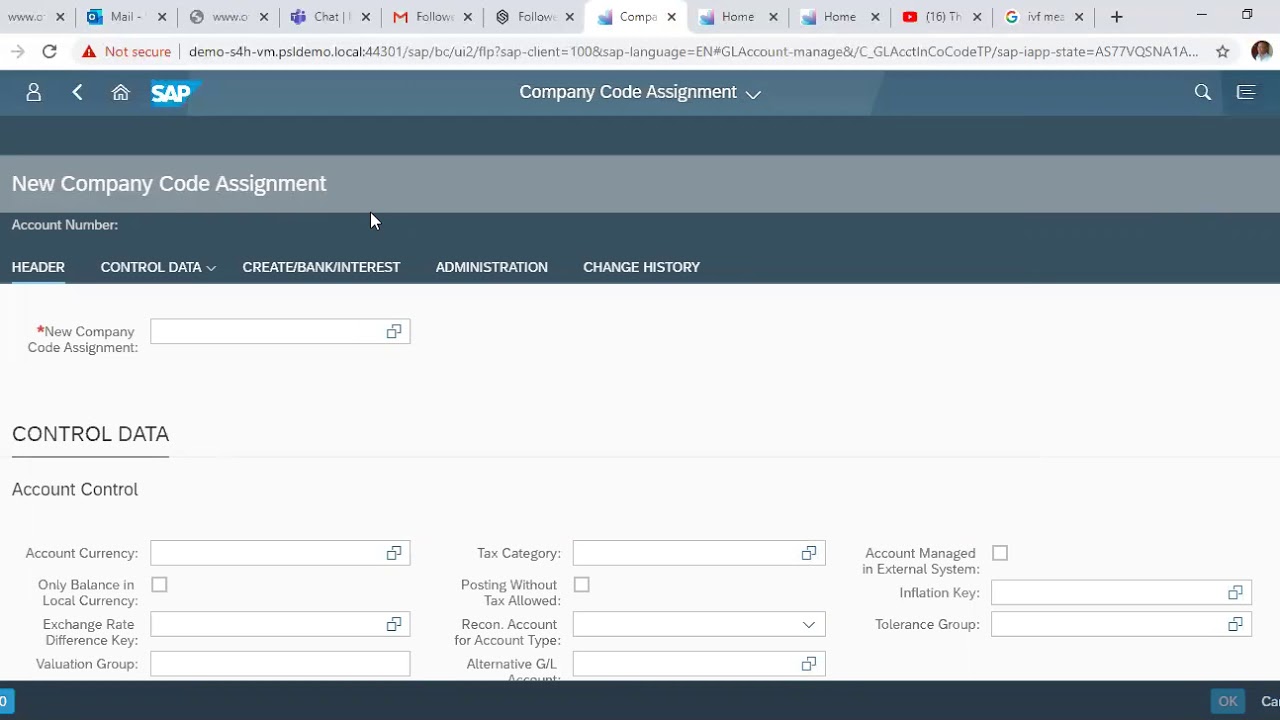Image resolution: width=1280 pixels, height=720 pixels.
Task: Click in Exchange Rate Difference Key field
Action: tap(280, 624)
